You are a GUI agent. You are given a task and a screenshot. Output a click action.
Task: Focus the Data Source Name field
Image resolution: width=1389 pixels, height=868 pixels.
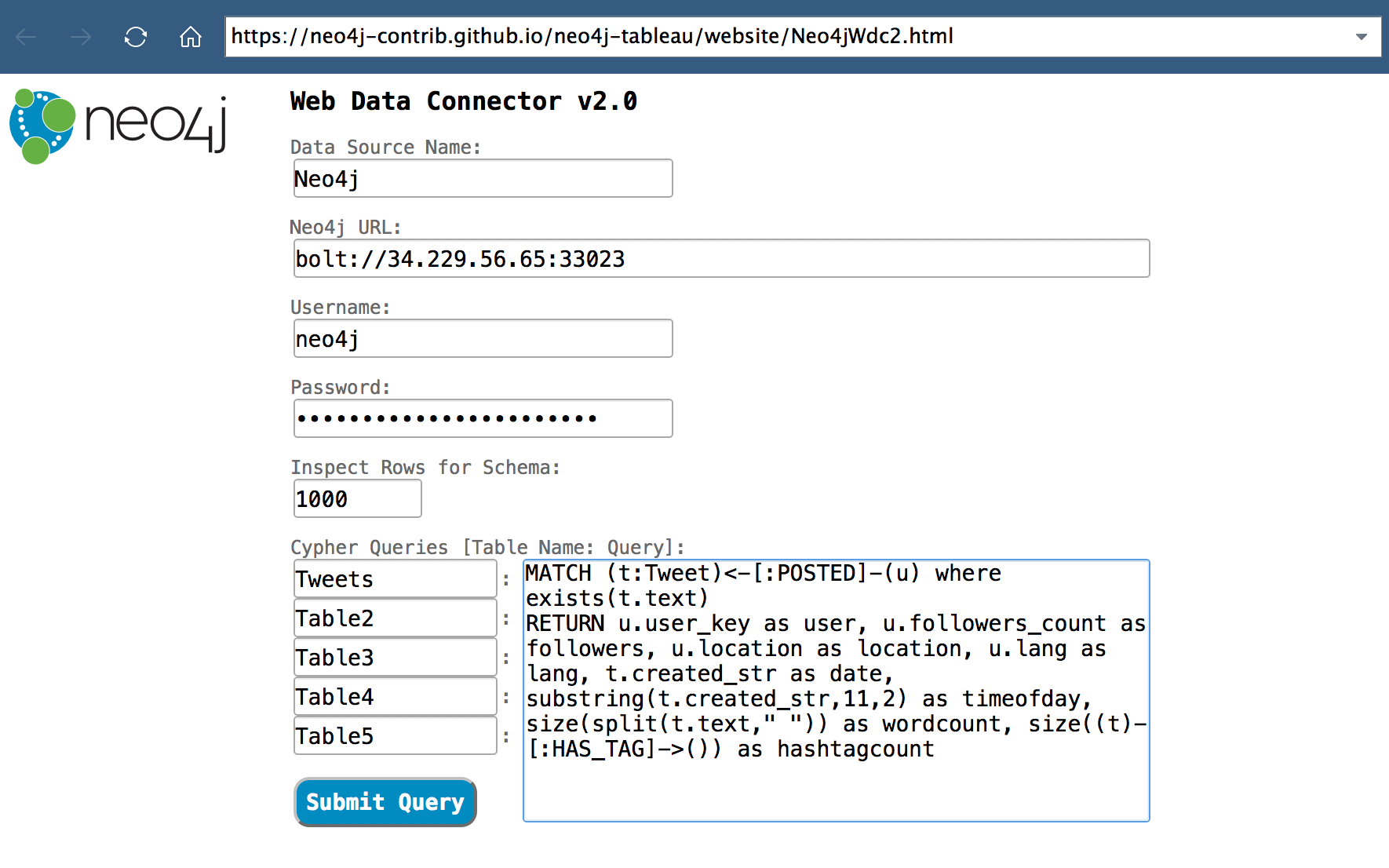[x=483, y=179]
